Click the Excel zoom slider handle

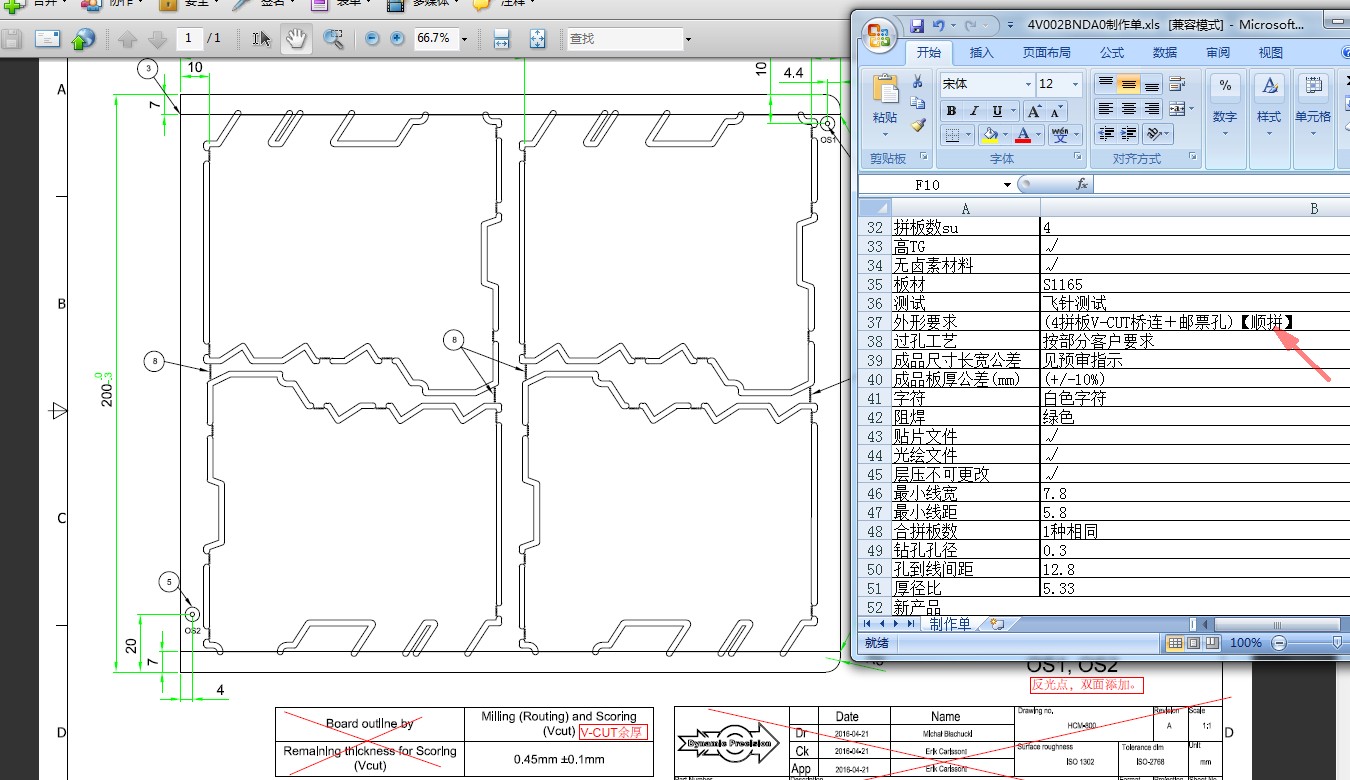[x=1339, y=643]
